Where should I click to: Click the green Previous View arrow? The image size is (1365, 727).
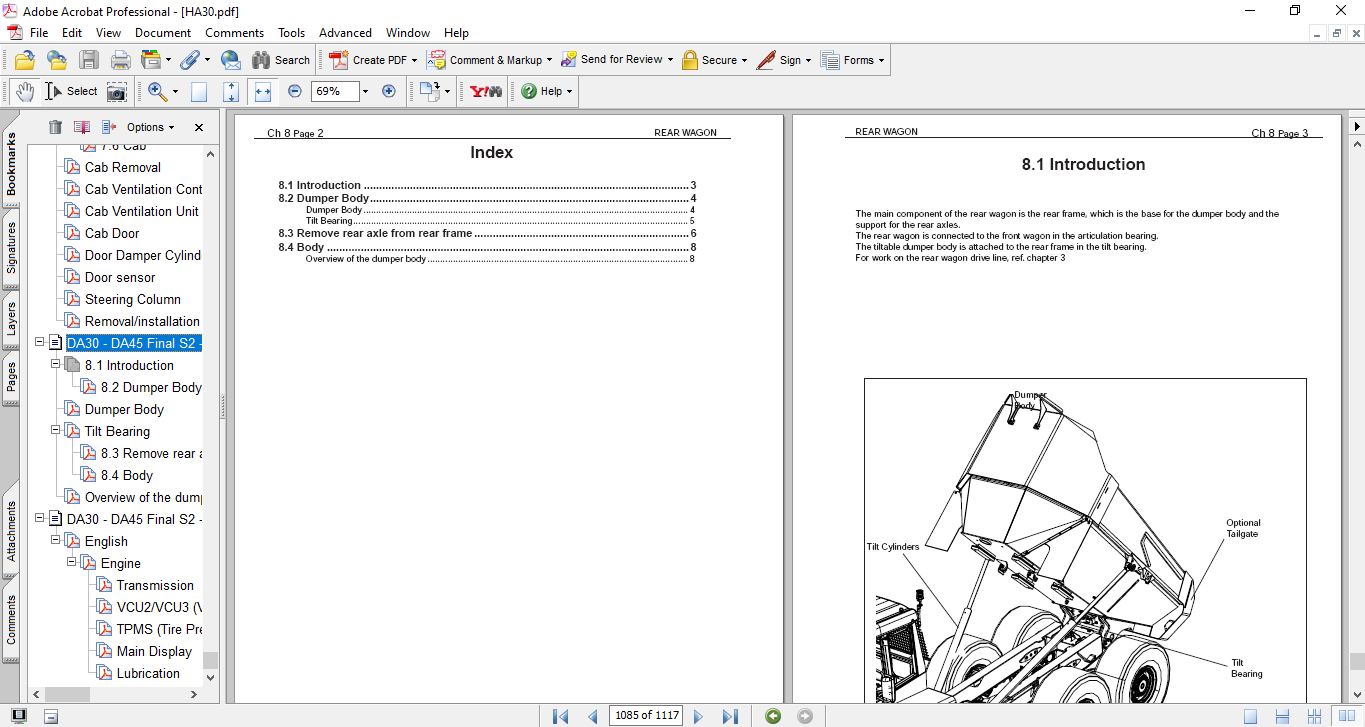point(772,716)
